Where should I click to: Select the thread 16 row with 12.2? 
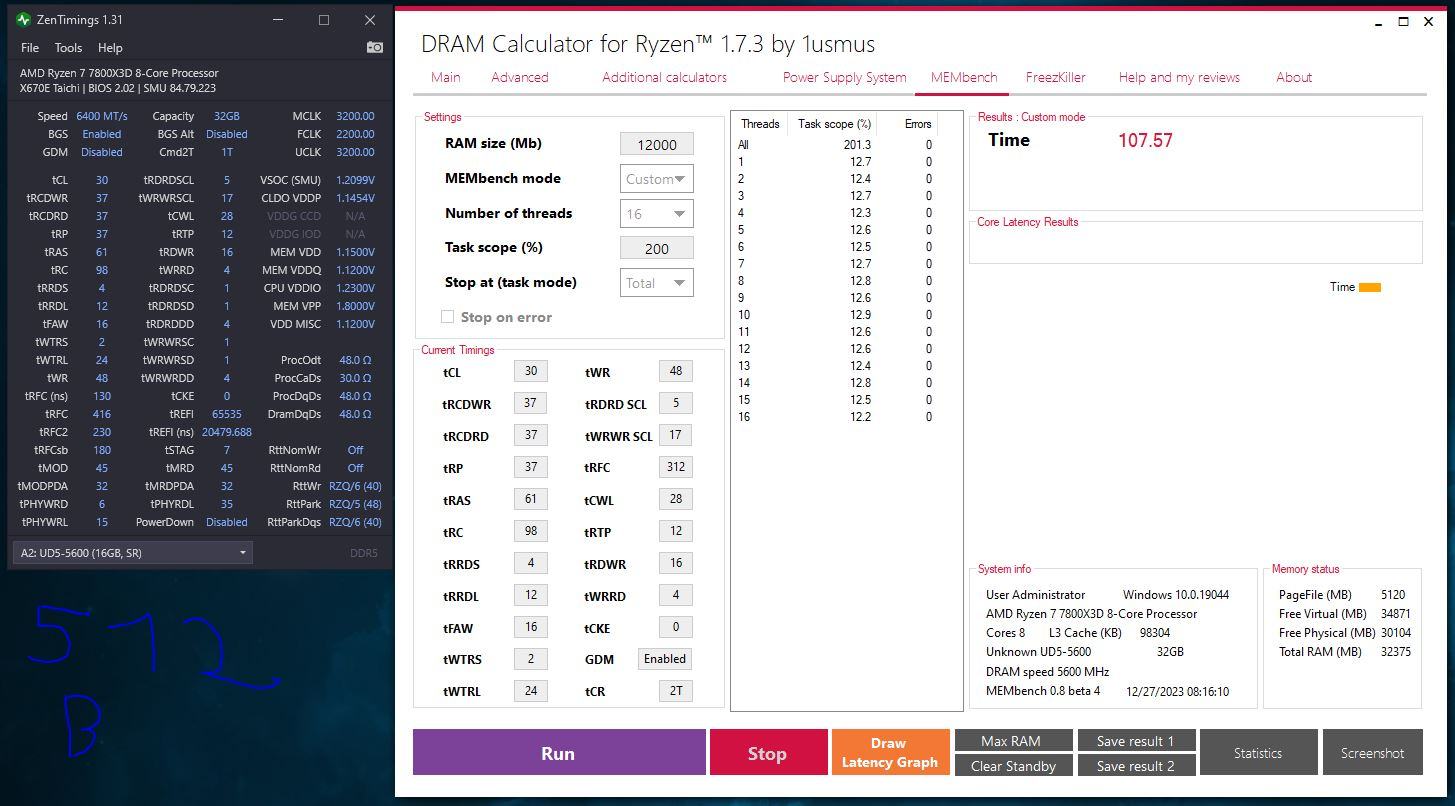pyautogui.click(x=835, y=417)
